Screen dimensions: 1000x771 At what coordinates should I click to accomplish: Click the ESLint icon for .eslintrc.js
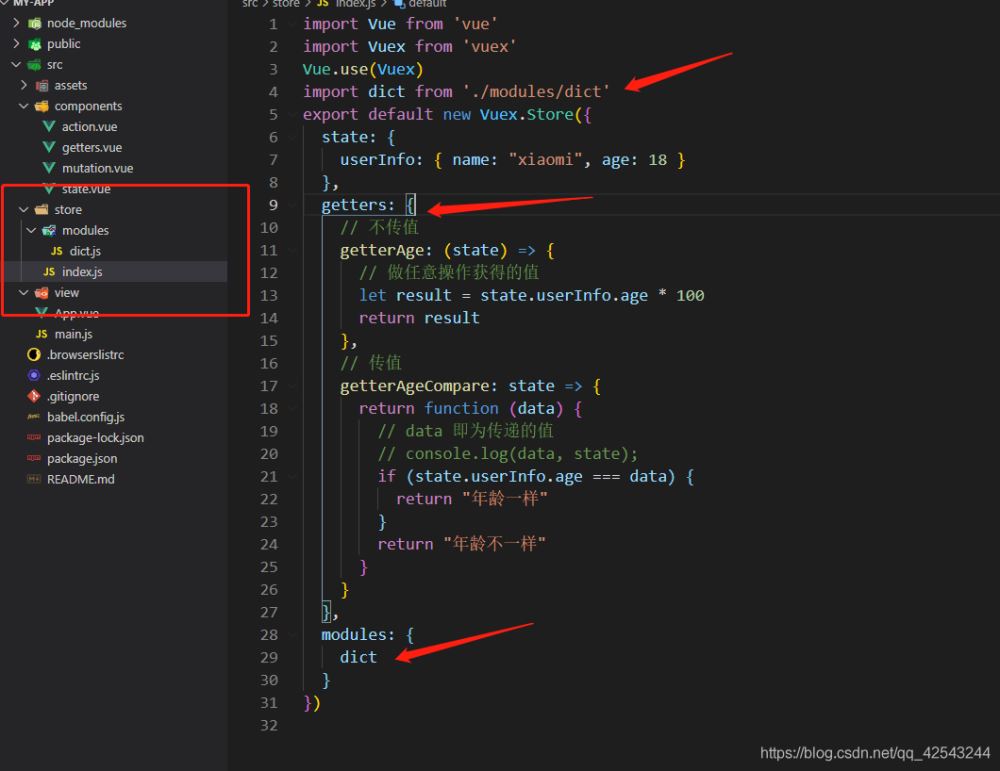click(35, 376)
